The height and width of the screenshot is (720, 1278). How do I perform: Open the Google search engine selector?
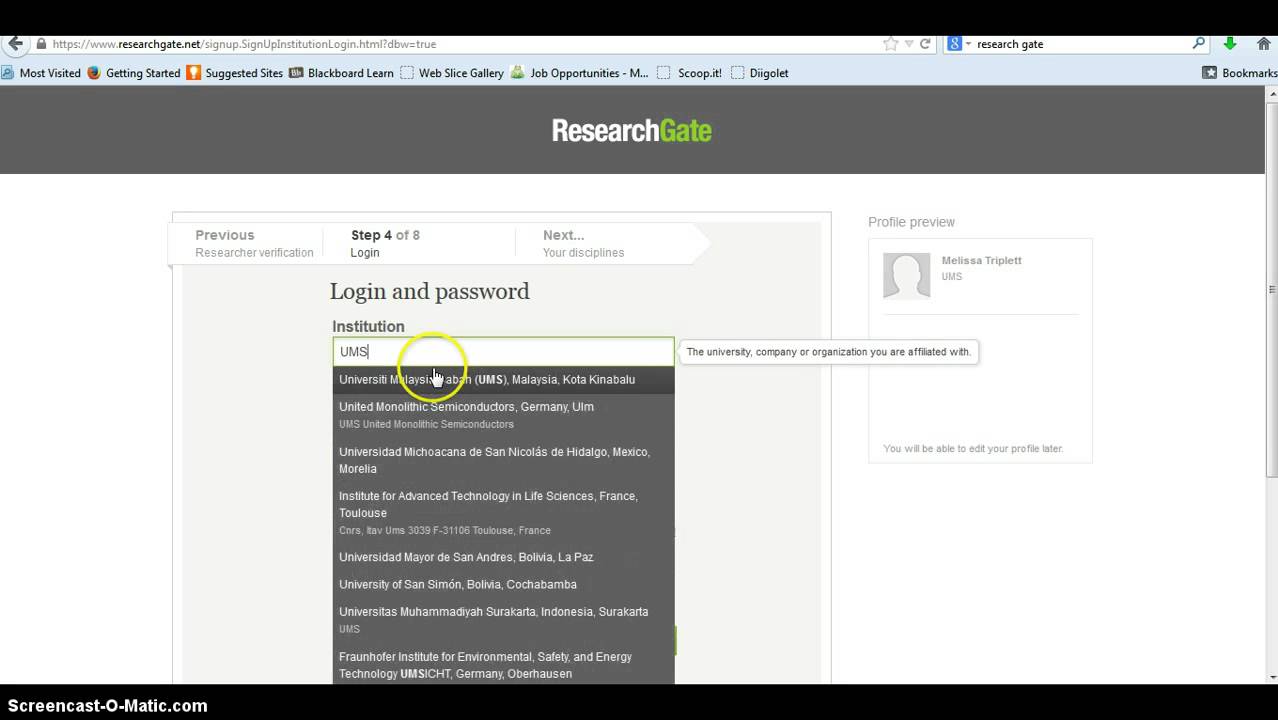958,44
